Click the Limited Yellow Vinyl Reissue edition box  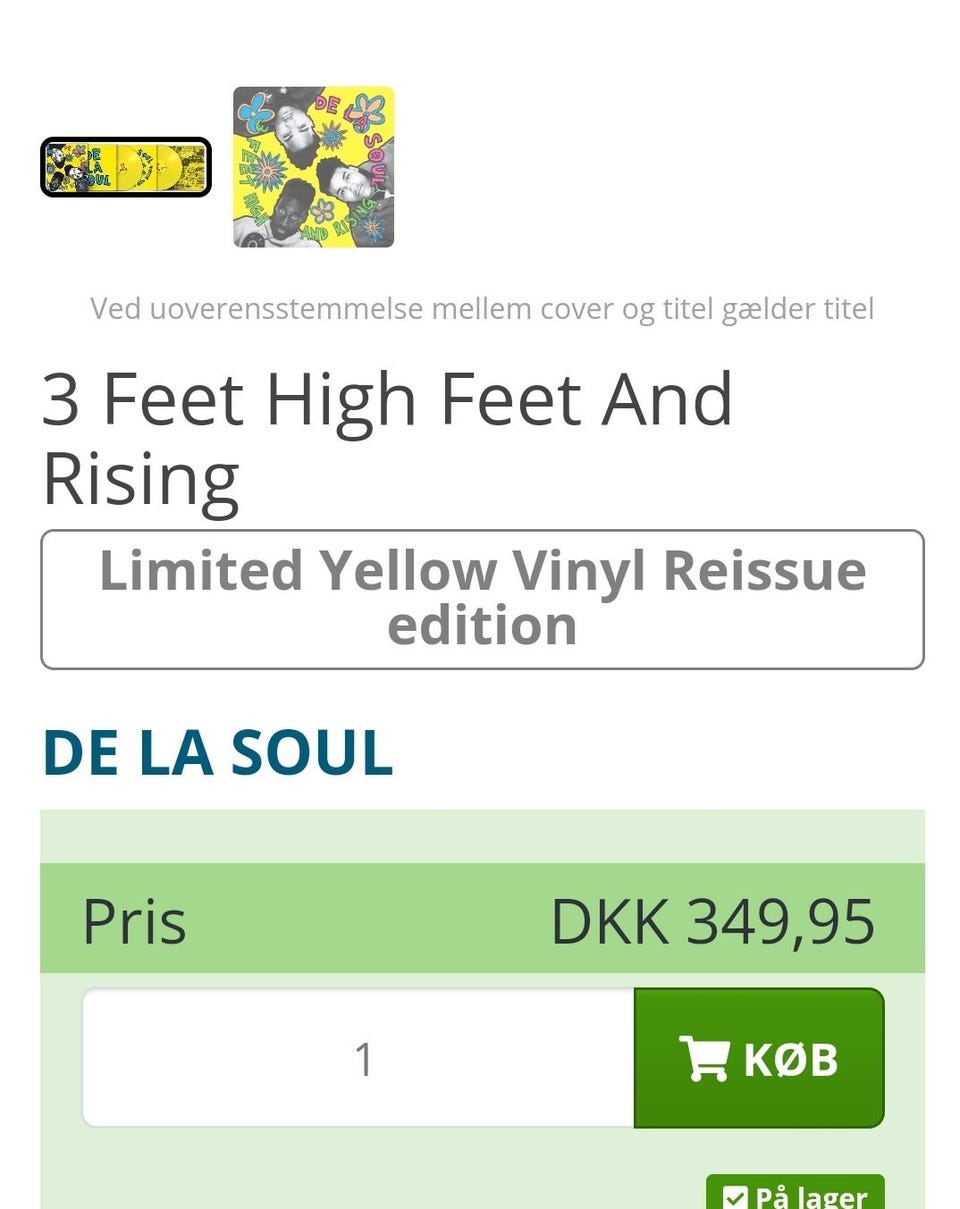click(x=482, y=599)
